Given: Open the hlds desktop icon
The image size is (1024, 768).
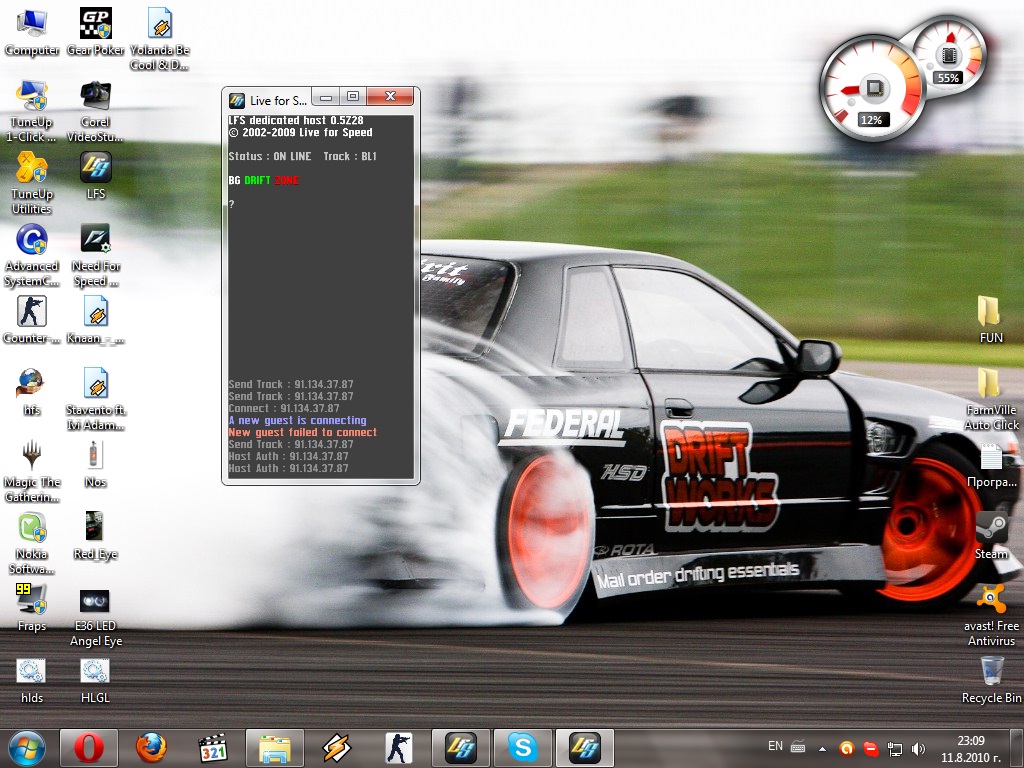Looking at the screenshot, I should tap(31, 680).
